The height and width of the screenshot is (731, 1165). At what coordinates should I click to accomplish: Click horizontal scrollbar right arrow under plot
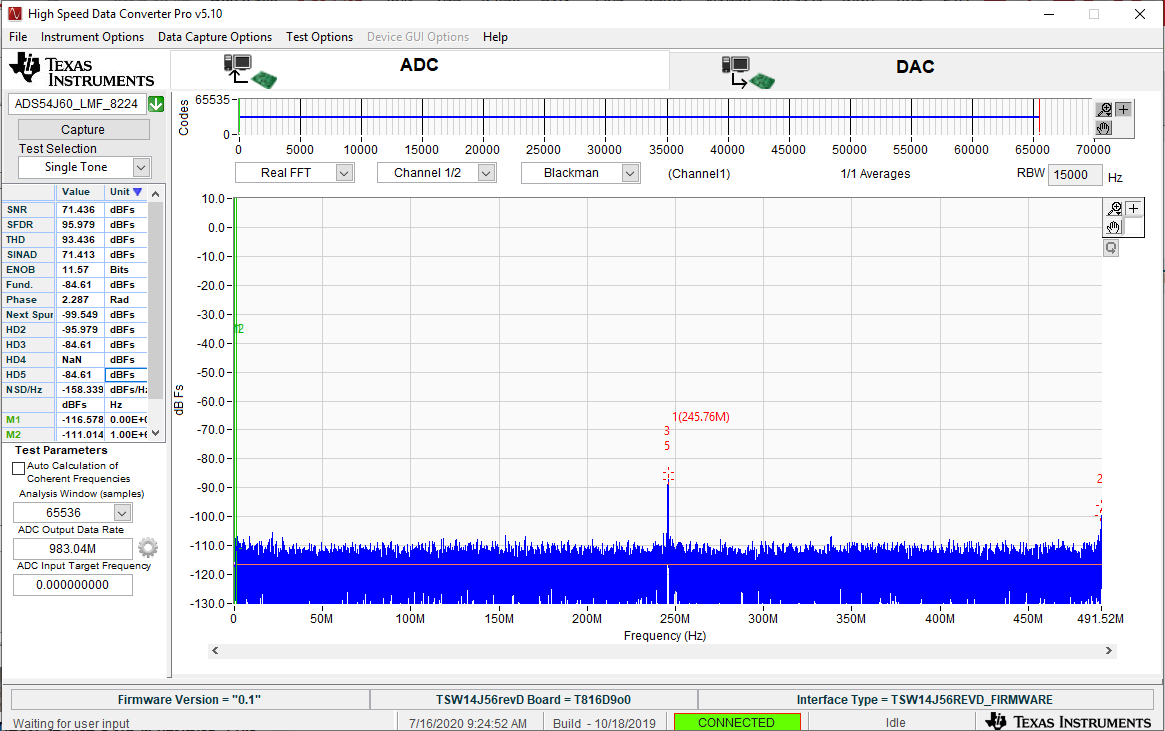1109,651
